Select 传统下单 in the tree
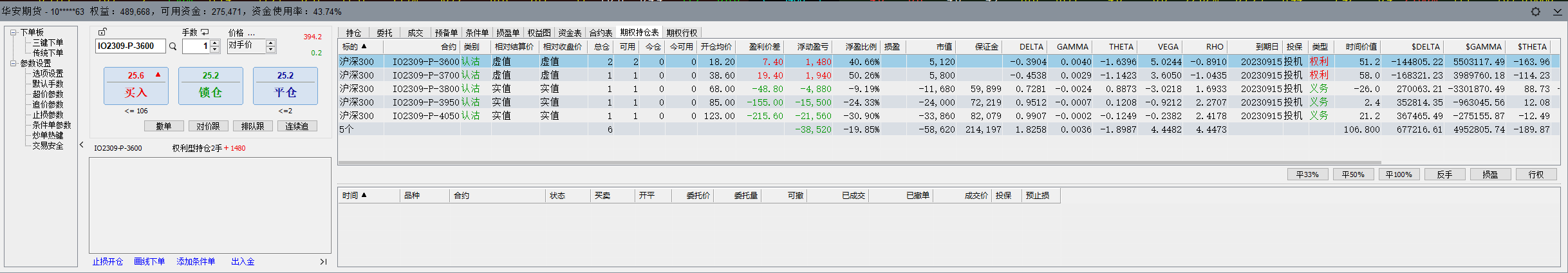 click(48, 53)
